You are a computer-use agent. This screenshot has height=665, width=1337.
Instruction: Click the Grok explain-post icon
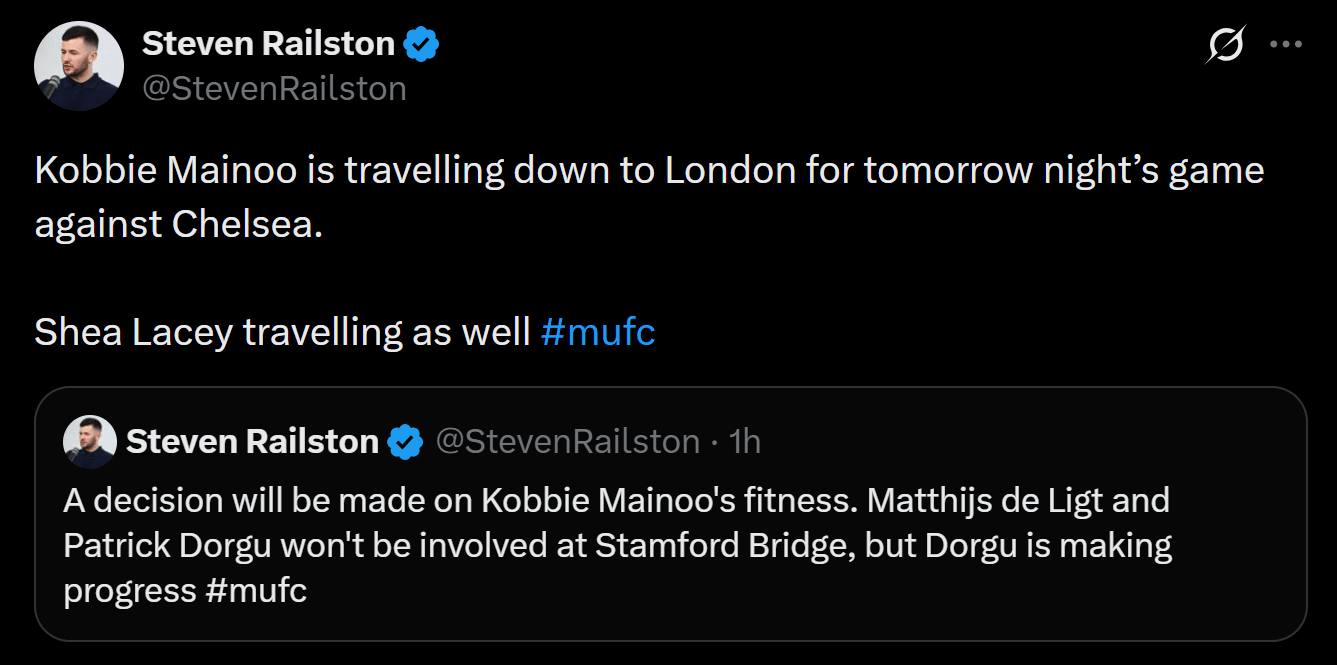coord(1226,45)
